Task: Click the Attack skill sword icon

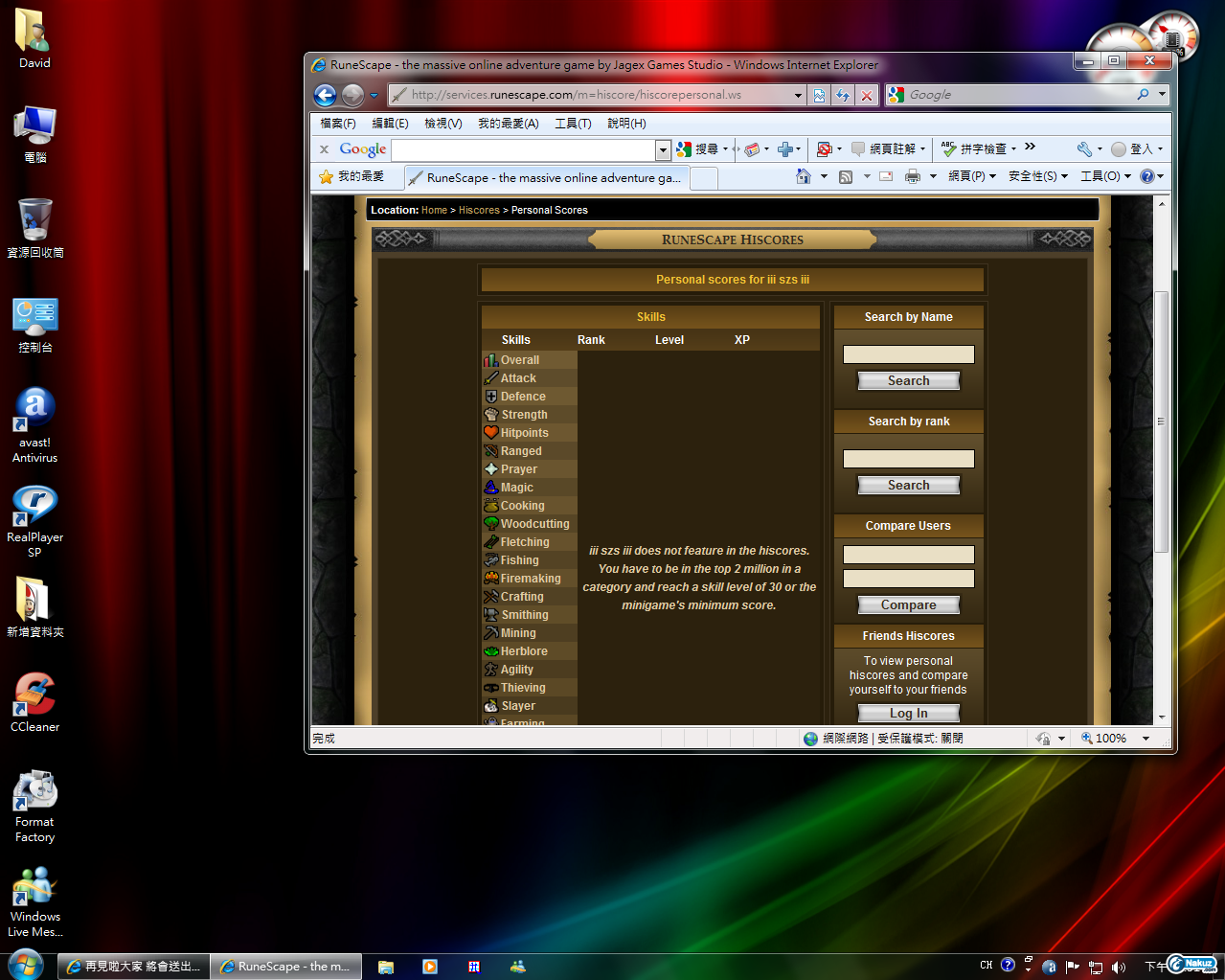Action: tap(490, 378)
